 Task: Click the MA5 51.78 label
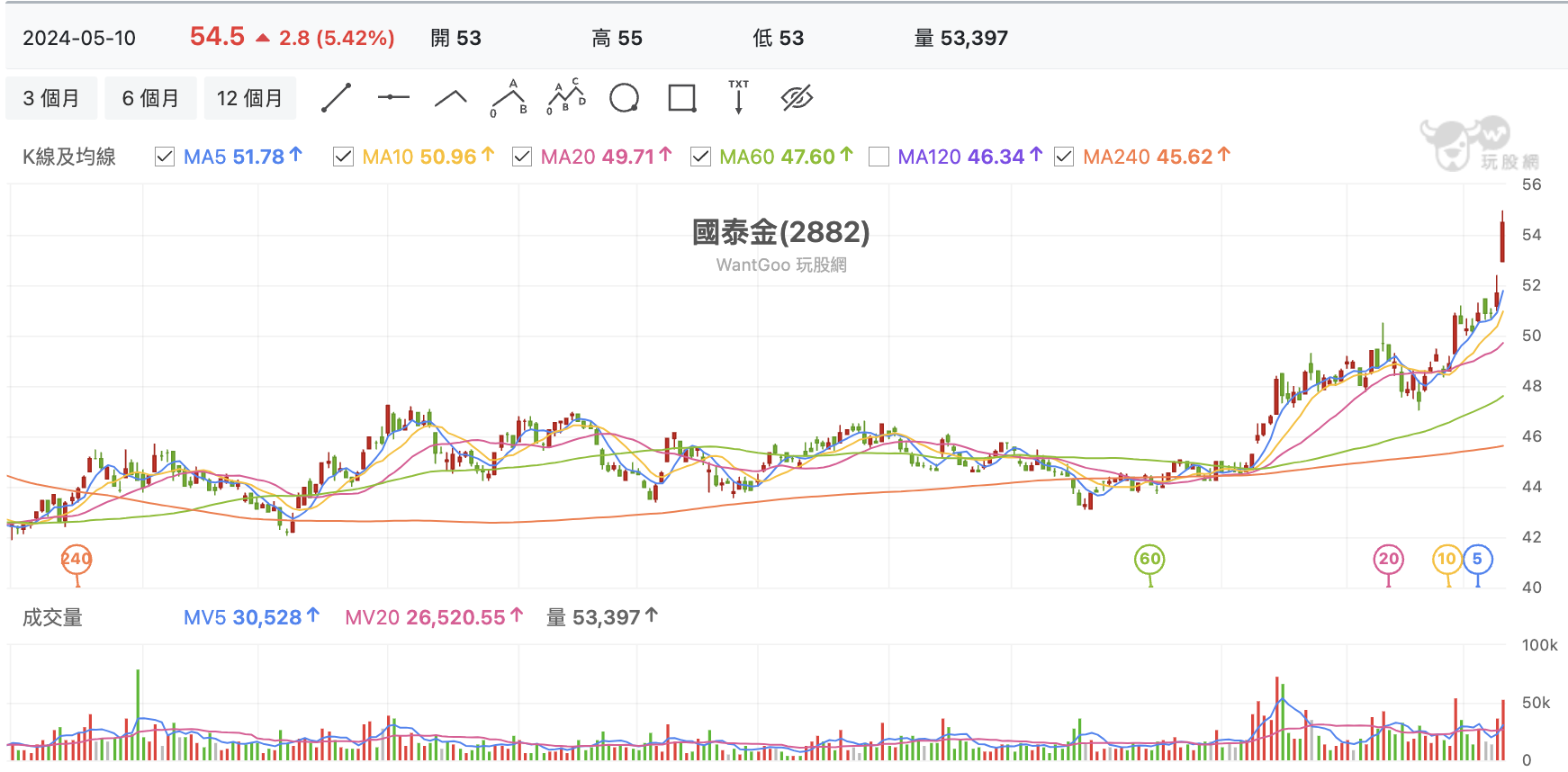243,157
